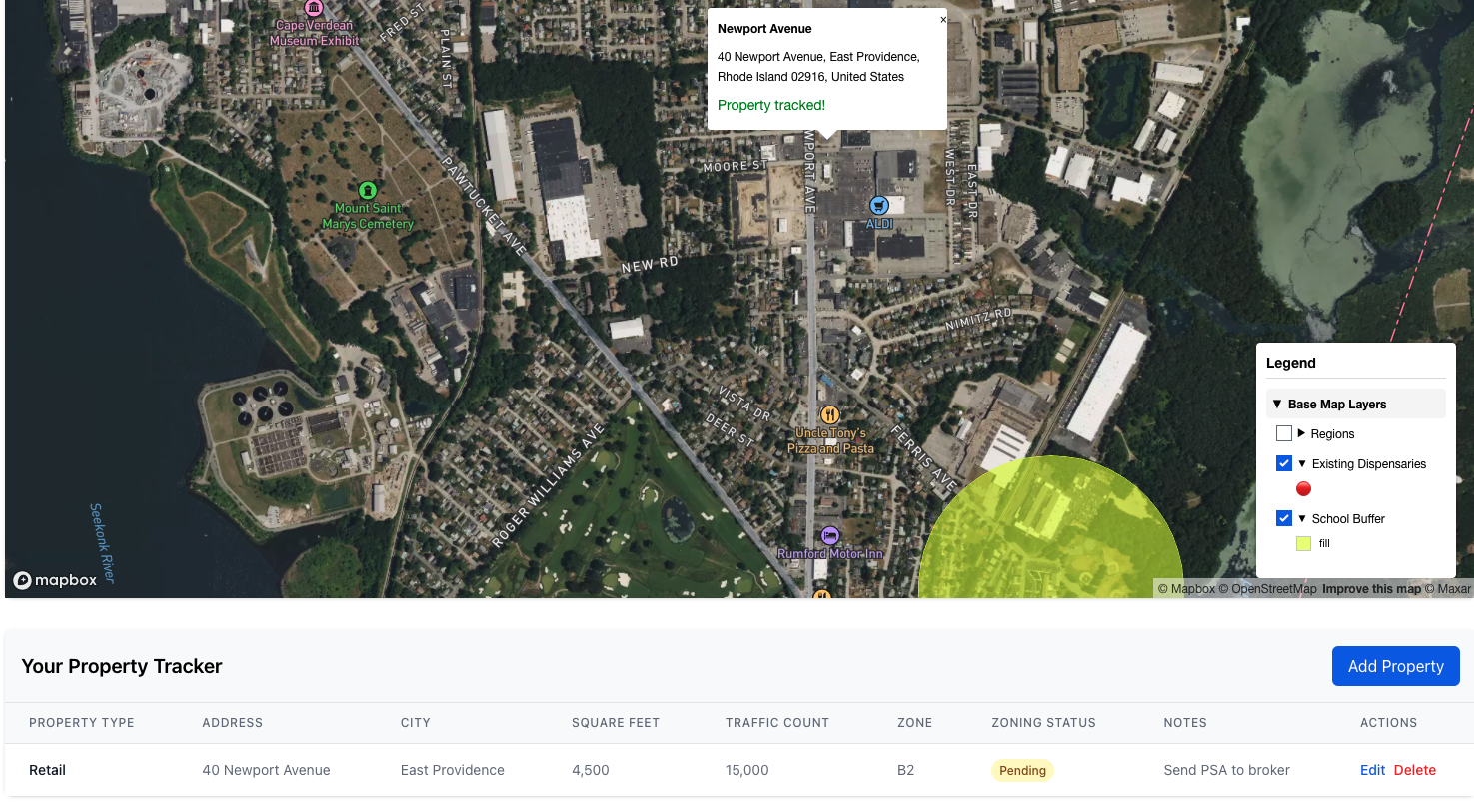Click the 40 Newport Avenue address cell
The image size is (1474, 812).
pyautogui.click(x=266, y=770)
